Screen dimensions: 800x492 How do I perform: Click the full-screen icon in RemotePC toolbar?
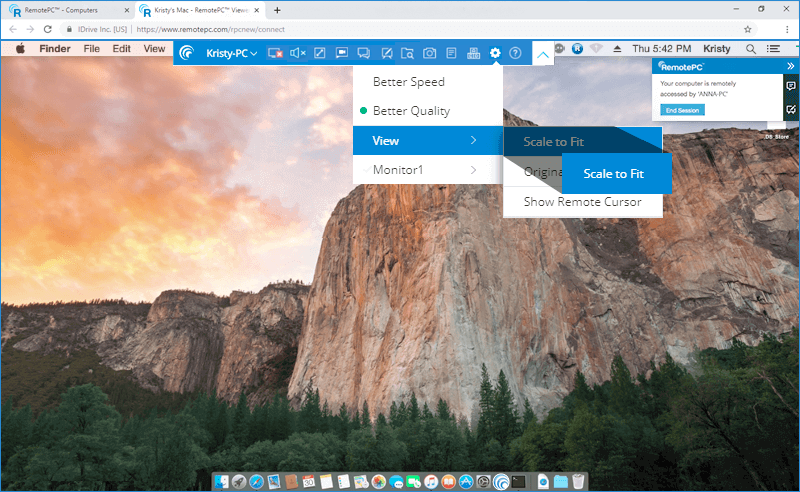(320, 53)
